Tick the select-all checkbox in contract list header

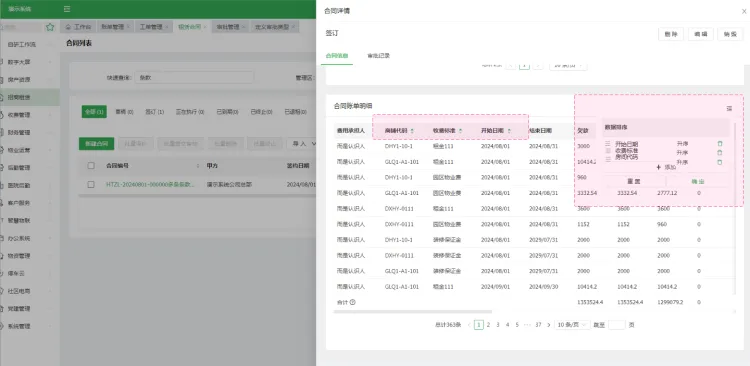point(91,166)
